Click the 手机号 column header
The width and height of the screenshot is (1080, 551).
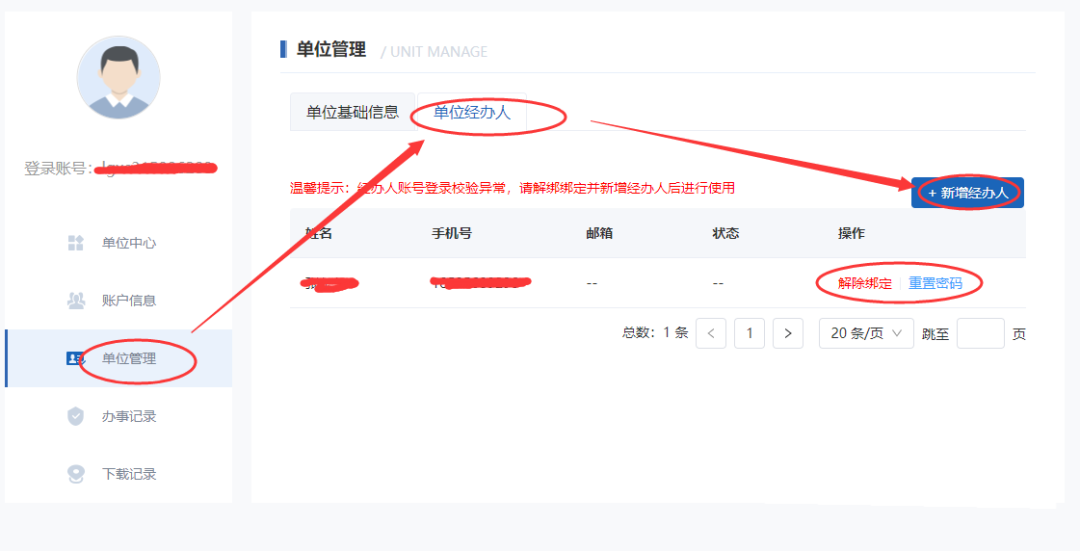(451, 233)
